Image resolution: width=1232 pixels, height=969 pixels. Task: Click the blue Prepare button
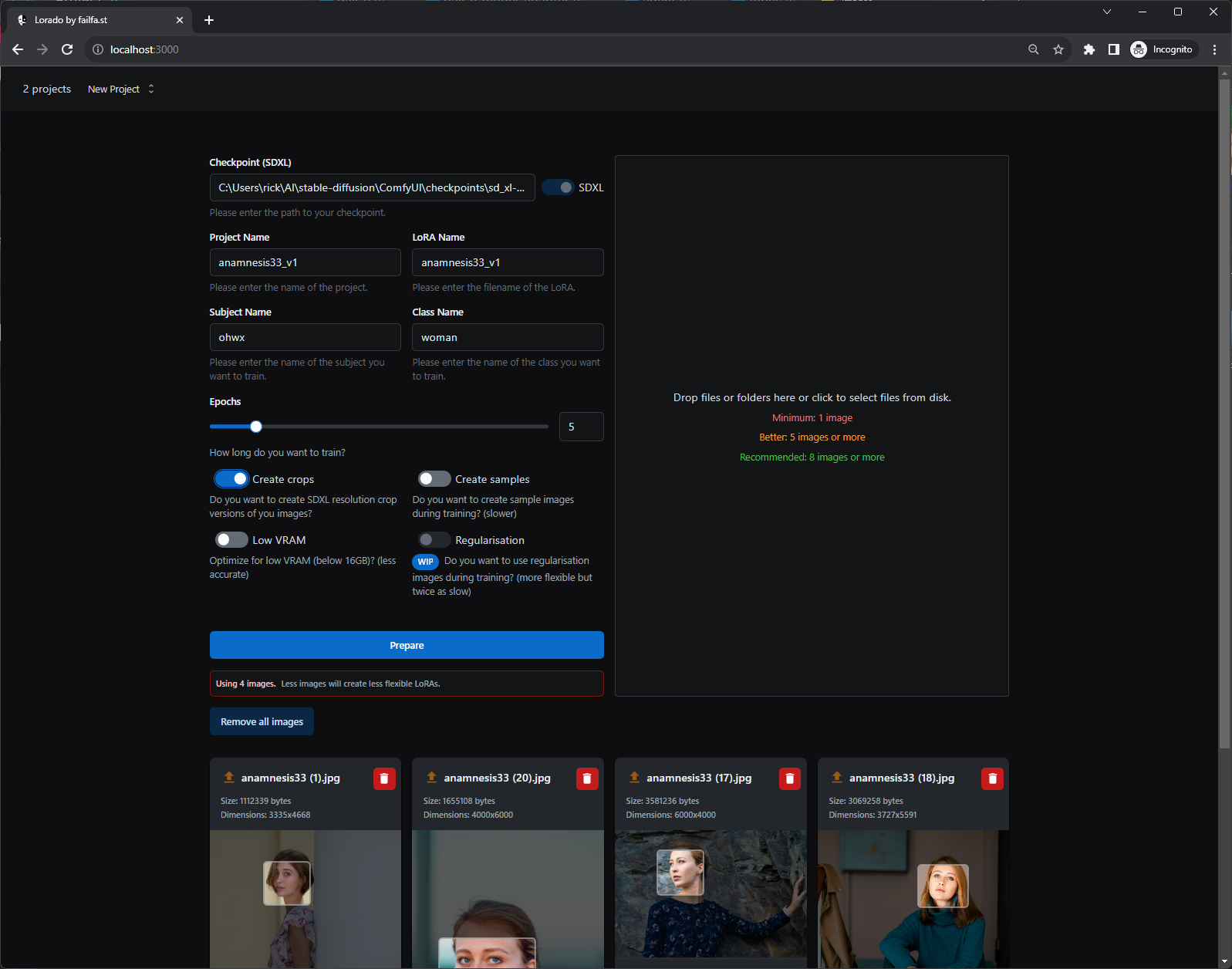pos(407,645)
